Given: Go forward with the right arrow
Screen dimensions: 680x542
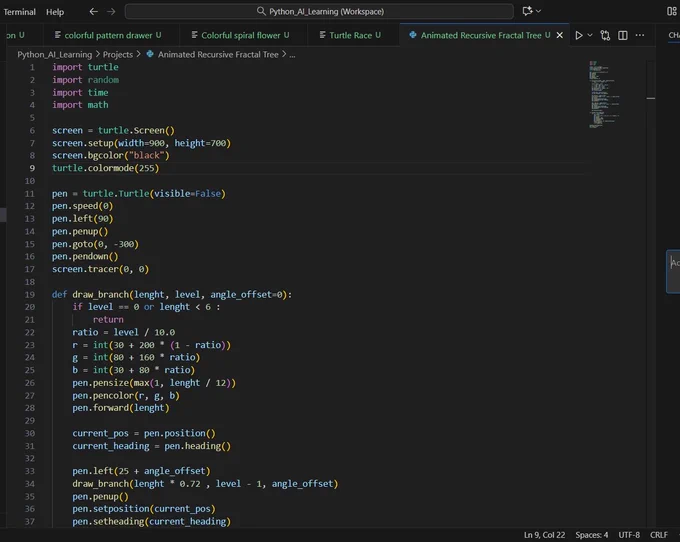Looking at the screenshot, I should coord(111,11).
